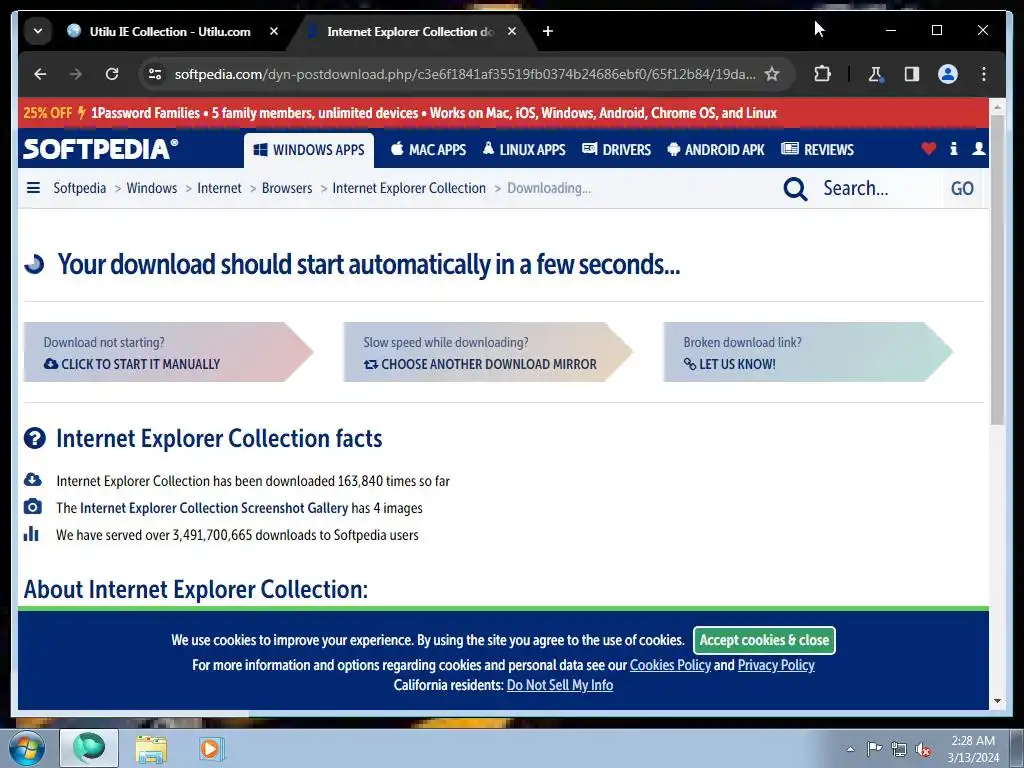This screenshot has height=768, width=1024.
Task: Open the browser three-dot menu
Action: (984, 74)
